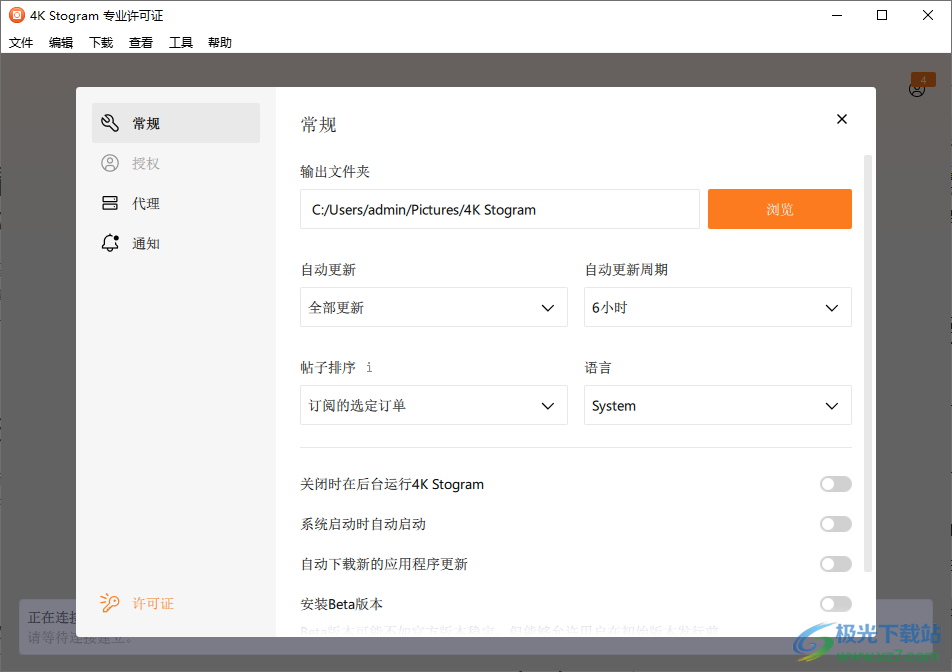Open the 授权 section via its person icon
This screenshot has width=952, height=672.
tap(110, 162)
